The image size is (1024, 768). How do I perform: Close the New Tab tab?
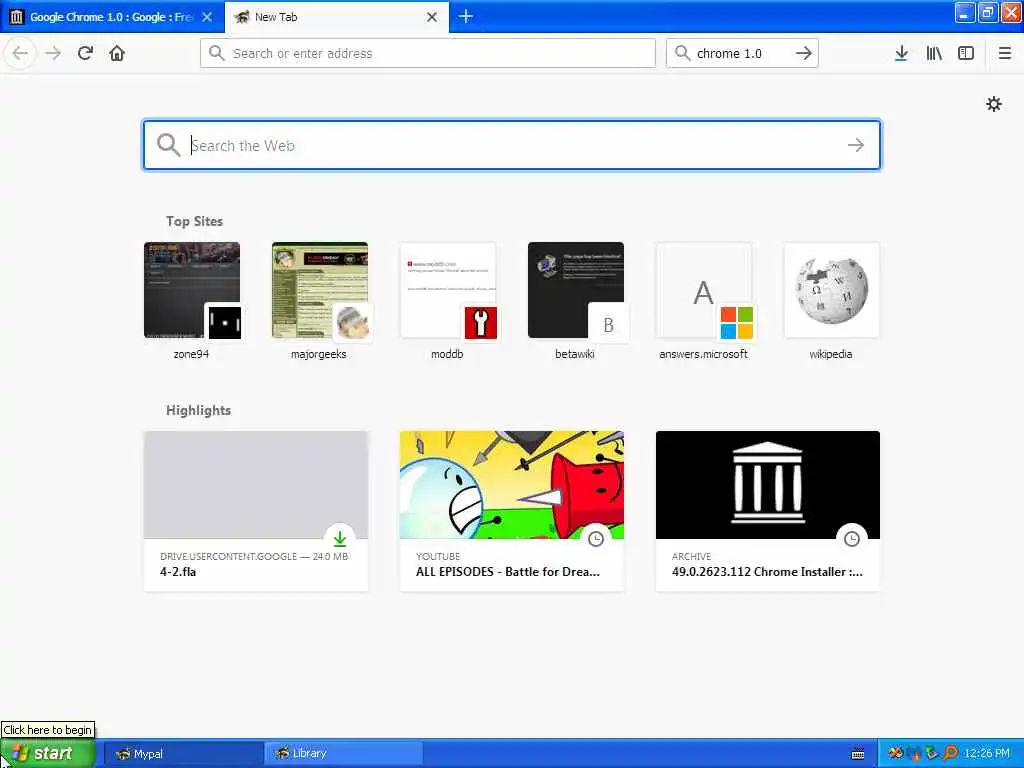(x=432, y=17)
